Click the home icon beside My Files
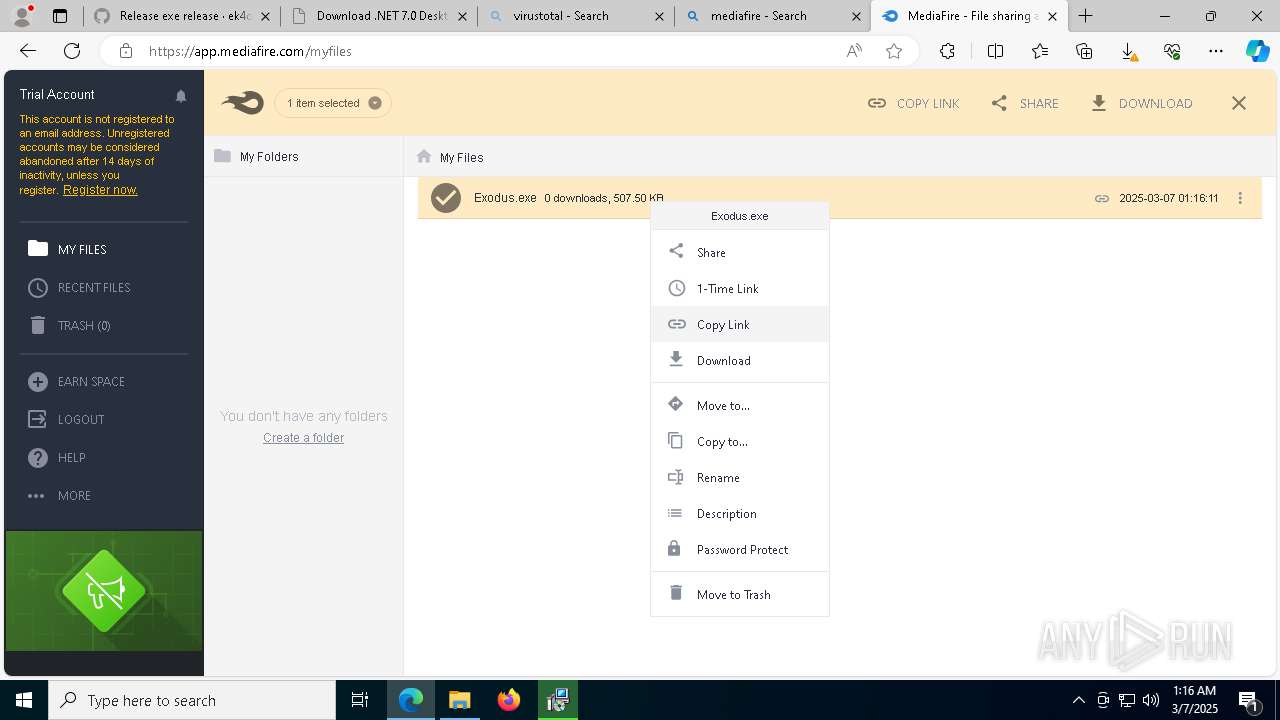The height and width of the screenshot is (720, 1280). (x=424, y=157)
